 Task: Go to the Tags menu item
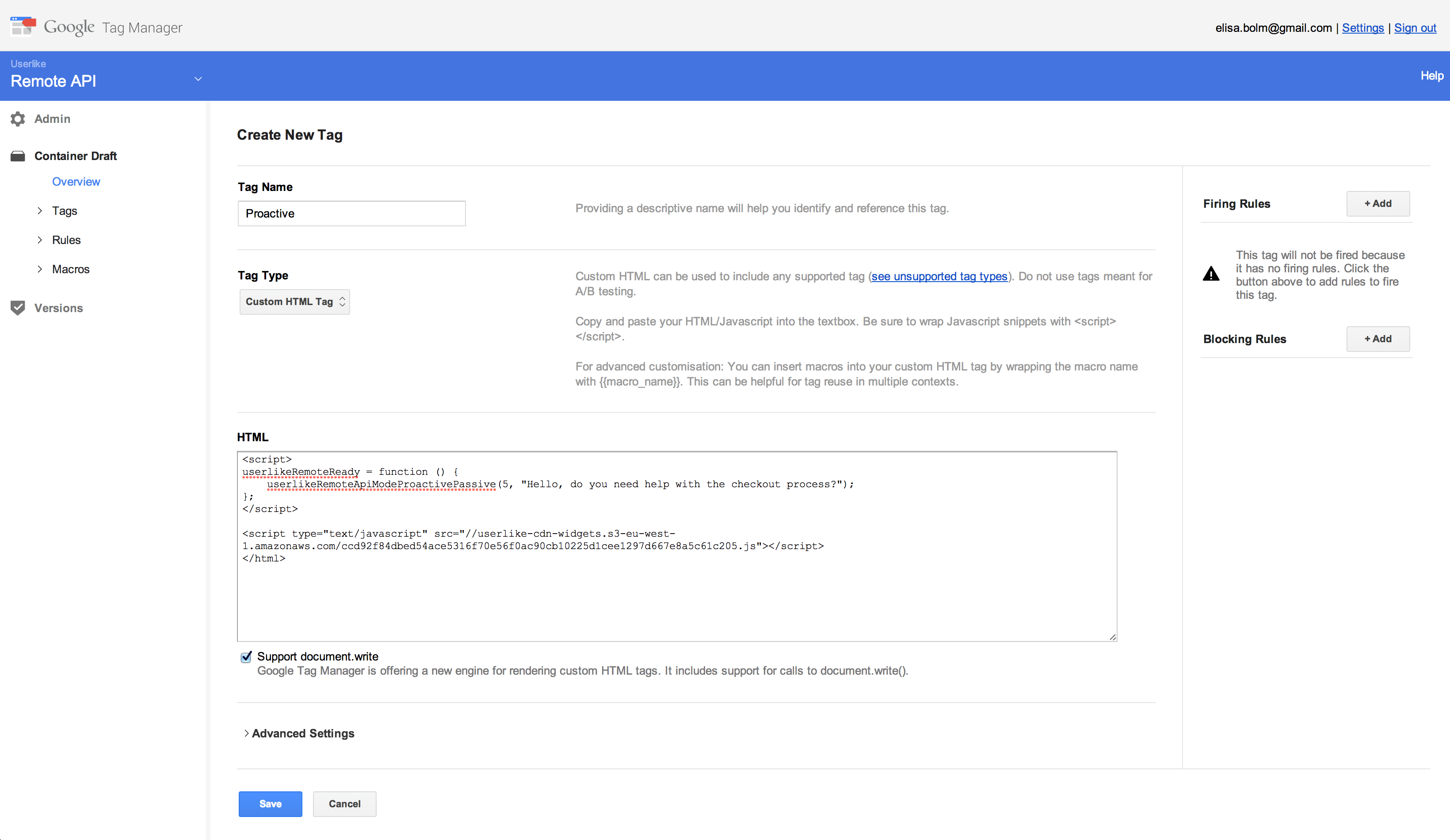click(65, 211)
